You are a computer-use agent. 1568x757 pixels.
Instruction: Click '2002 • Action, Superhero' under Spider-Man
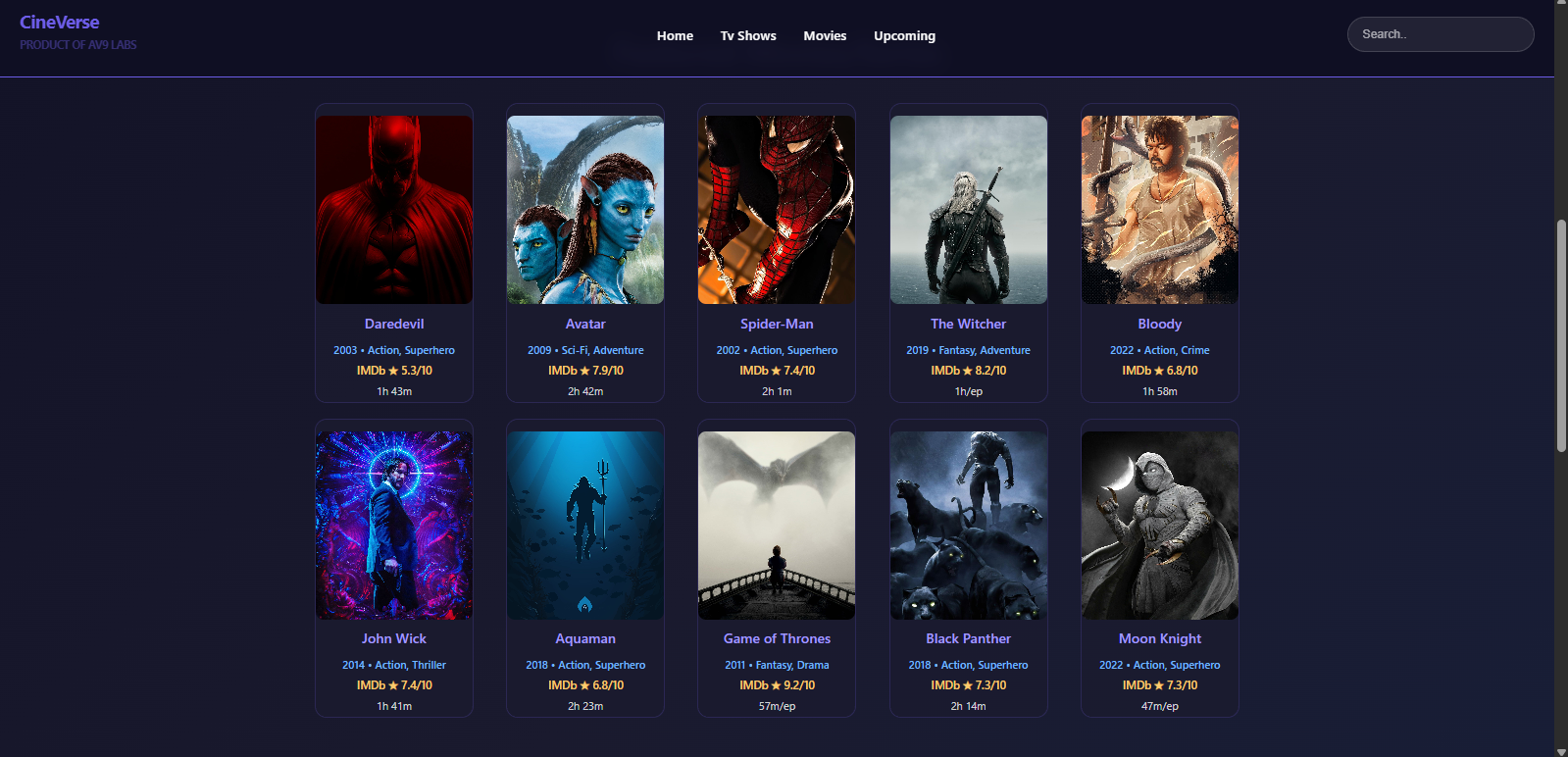(x=777, y=350)
